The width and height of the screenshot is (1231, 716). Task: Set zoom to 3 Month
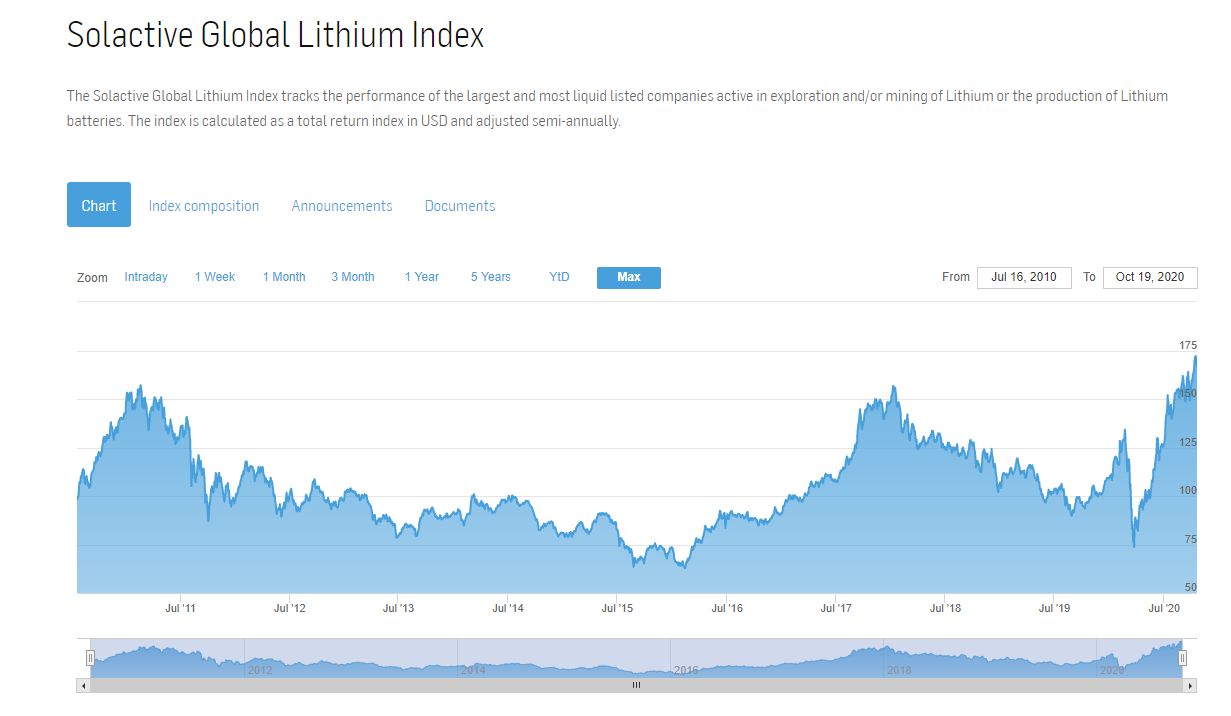click(x=353, y=277)
